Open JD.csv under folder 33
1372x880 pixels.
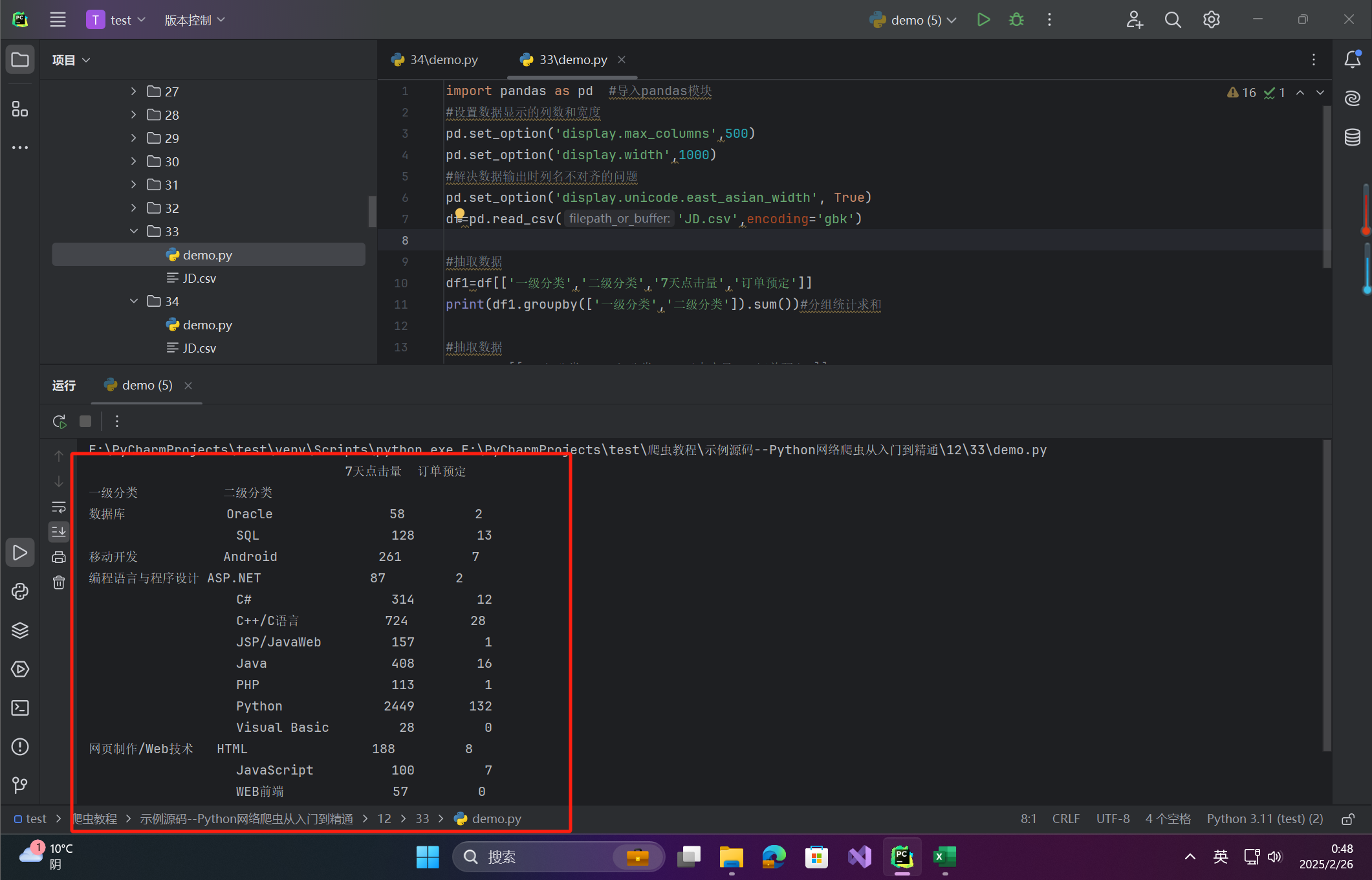pyautogui.click(x=191, y=278)
